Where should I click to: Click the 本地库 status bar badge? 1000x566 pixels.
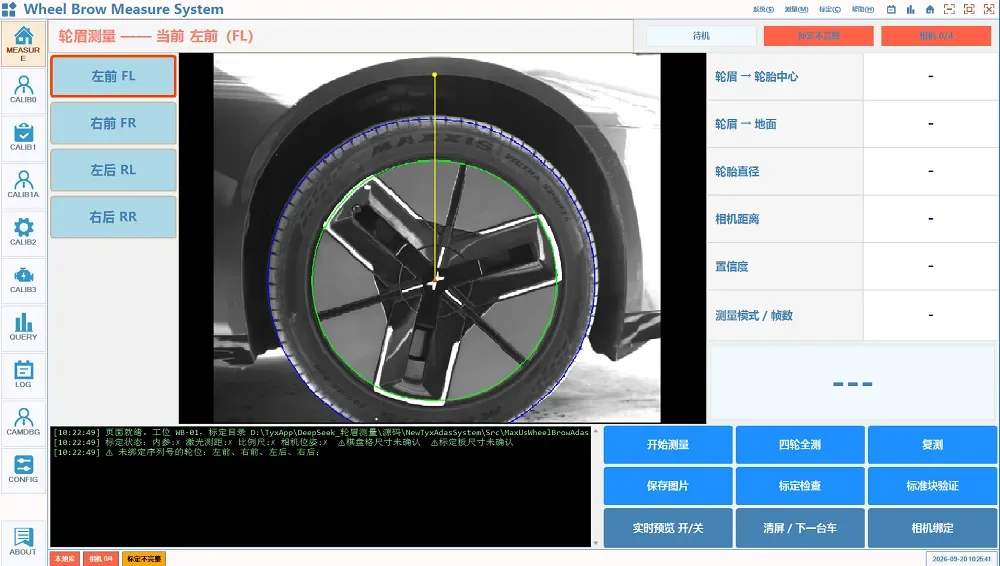[64, 558]
